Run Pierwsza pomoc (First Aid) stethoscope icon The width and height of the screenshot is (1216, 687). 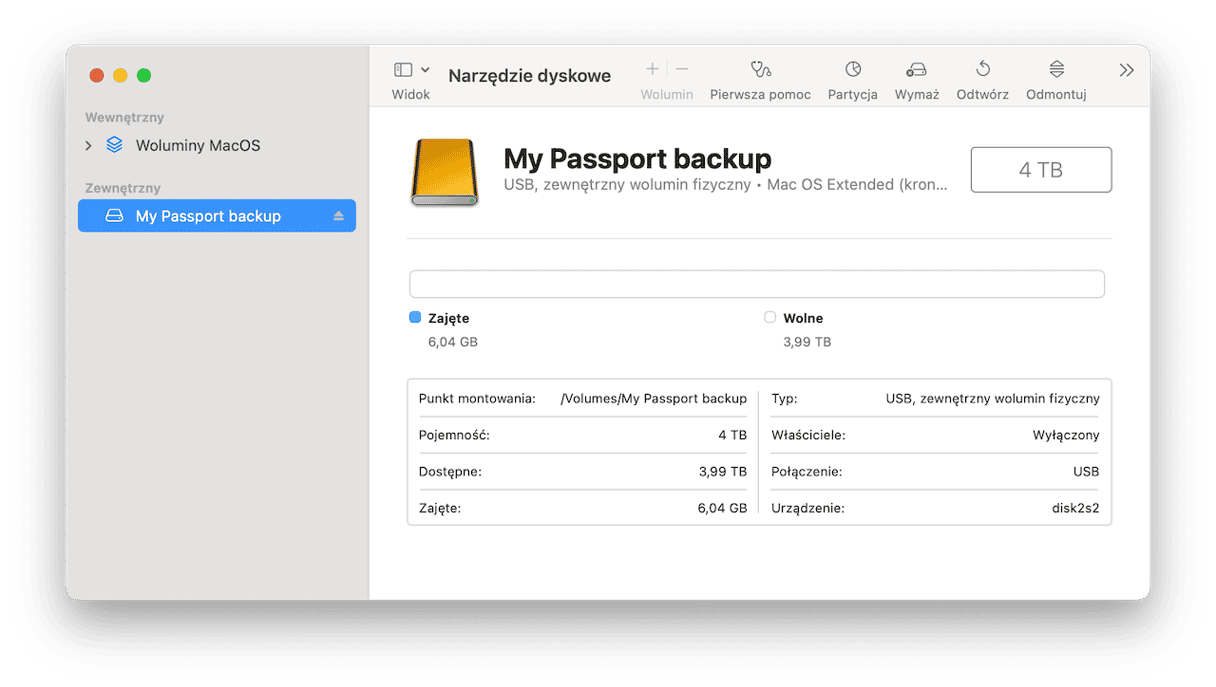[760, 69]
